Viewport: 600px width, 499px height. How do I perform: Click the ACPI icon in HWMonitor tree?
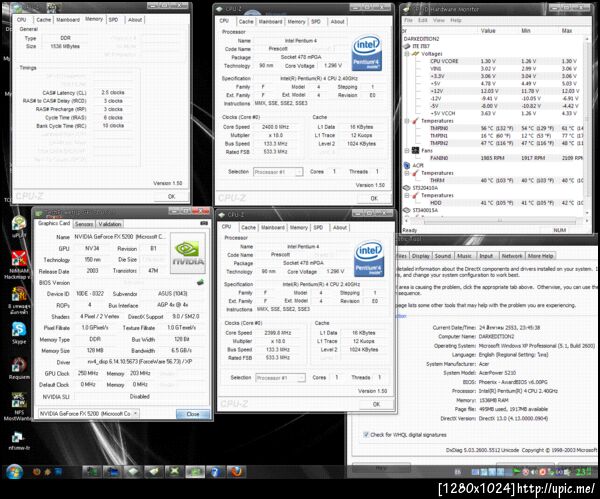(407, 165)
